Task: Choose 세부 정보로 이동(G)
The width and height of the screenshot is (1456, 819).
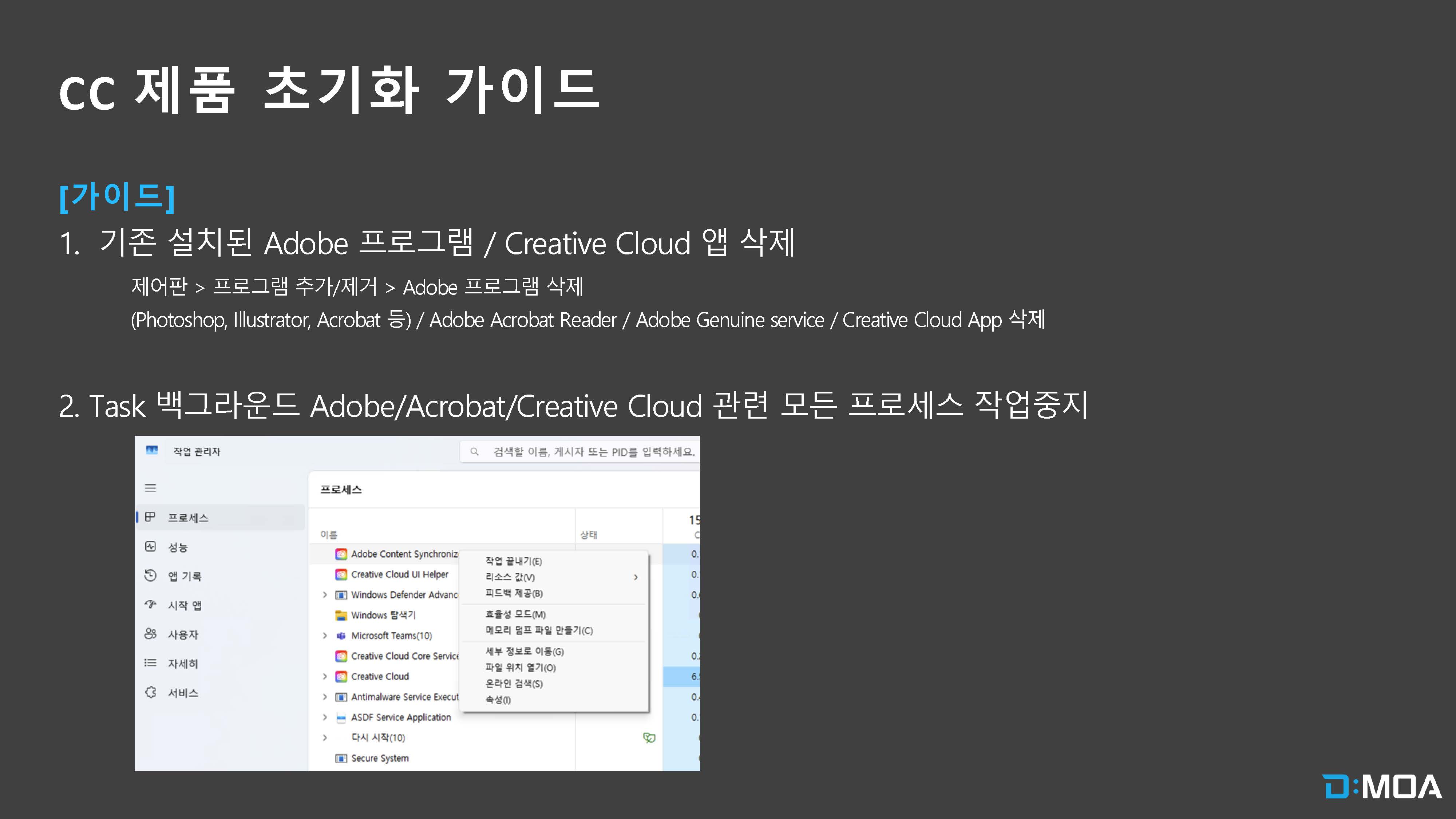Action: (554, 651)
